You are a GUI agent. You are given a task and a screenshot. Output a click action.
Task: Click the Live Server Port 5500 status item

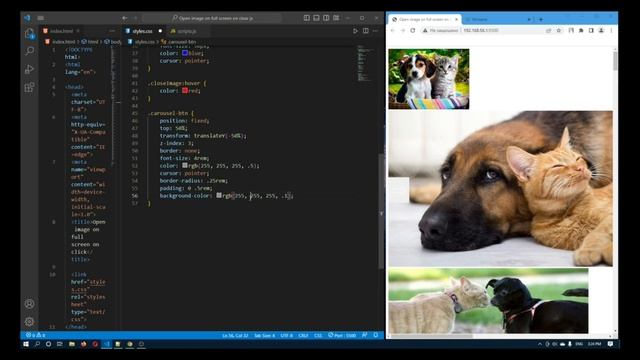[x=342, y=335]
